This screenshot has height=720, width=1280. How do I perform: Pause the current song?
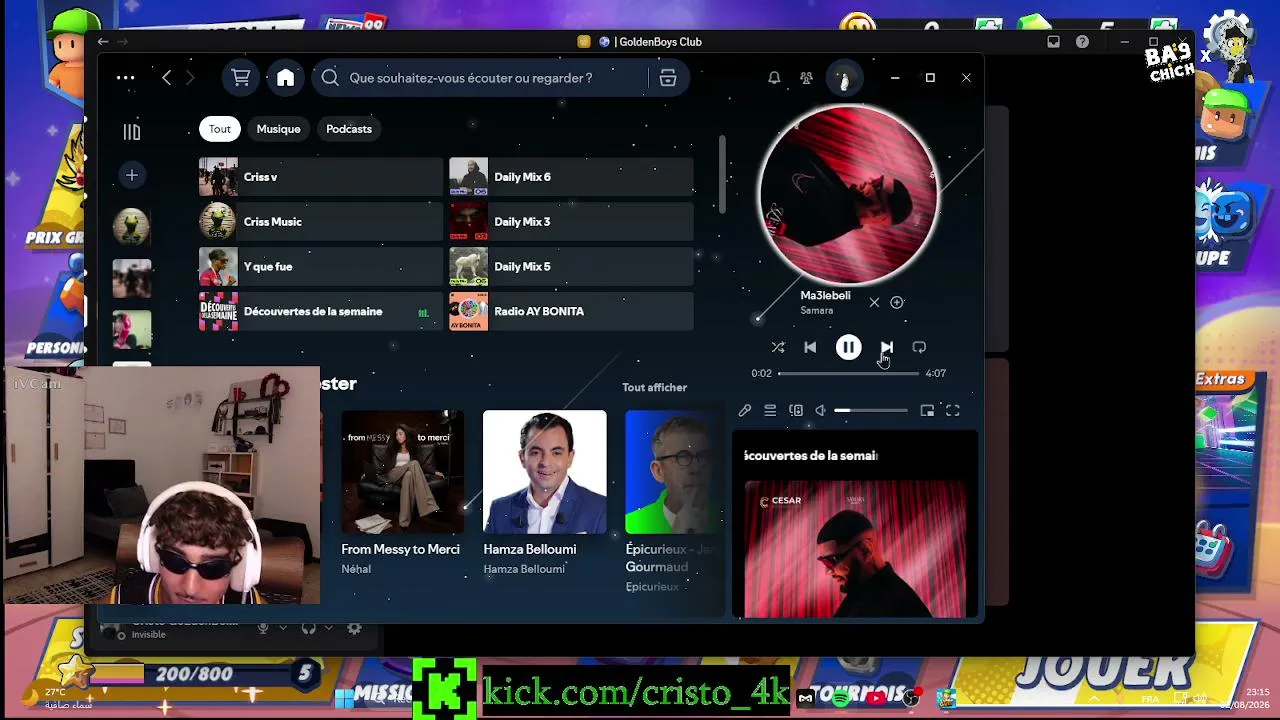pyautogui.click(x=848, y=347)
